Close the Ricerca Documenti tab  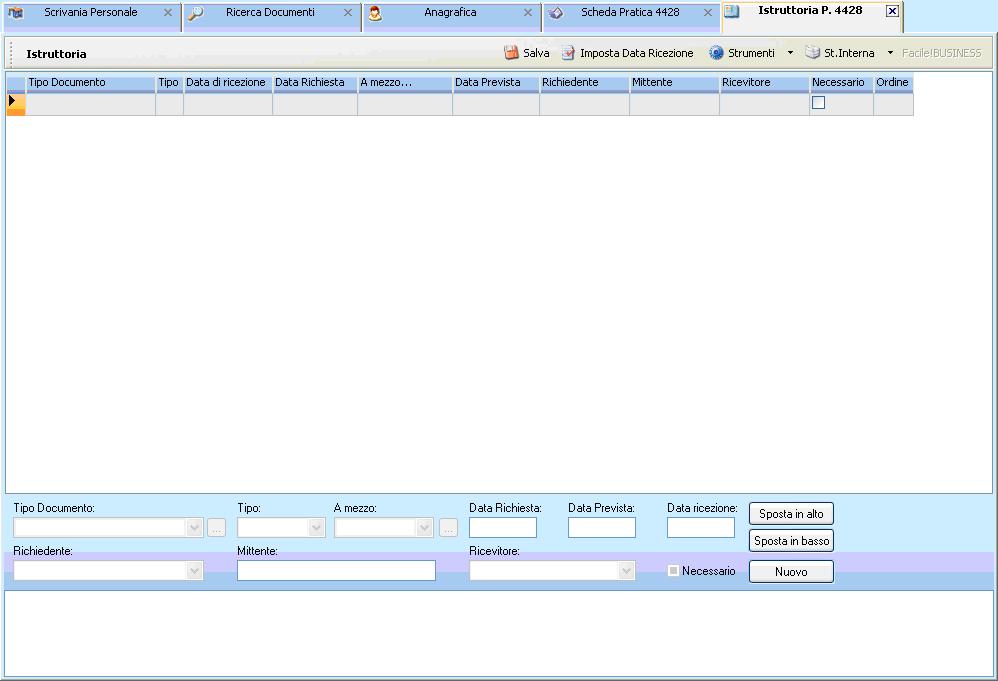tap(348, 12)
